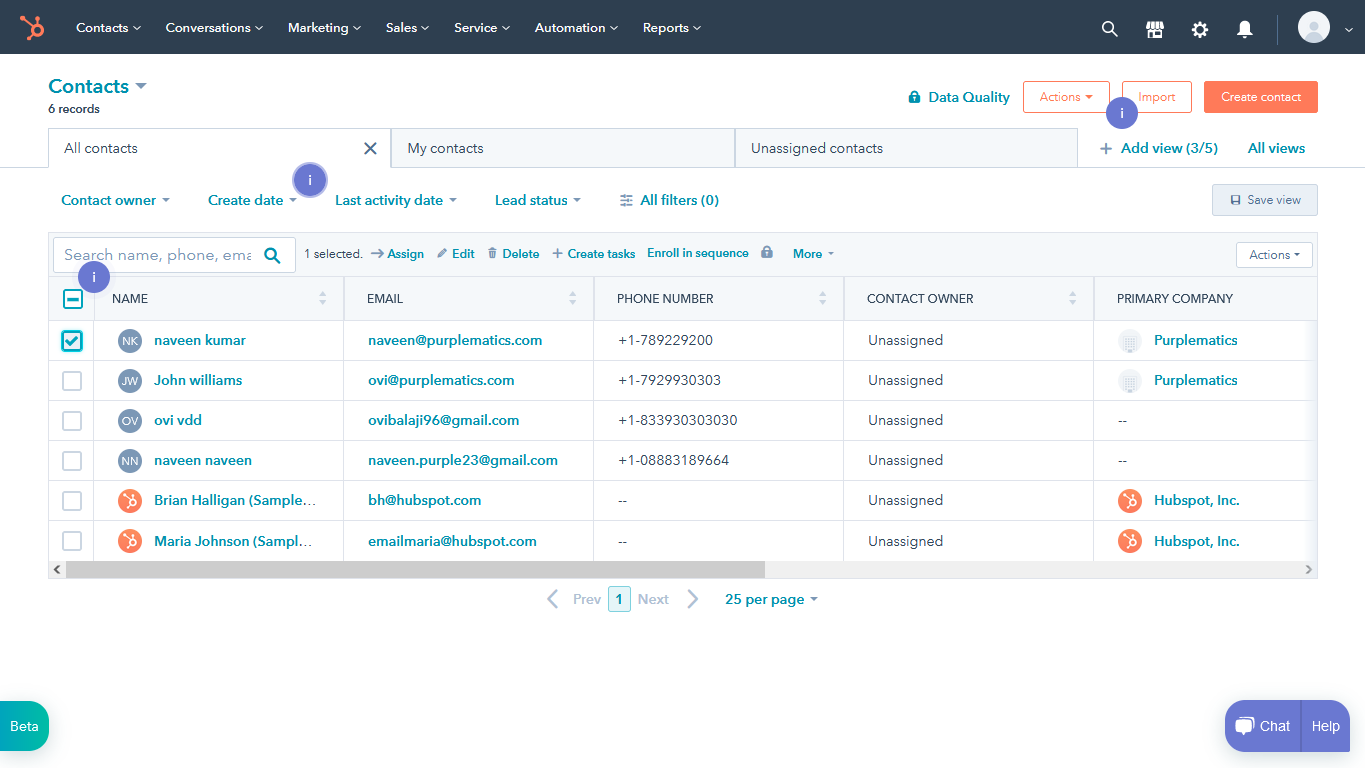The height and width of the screenshot is (768, 1365).
Task: Open the App Marketplace icon
Action: point(1154,28)
